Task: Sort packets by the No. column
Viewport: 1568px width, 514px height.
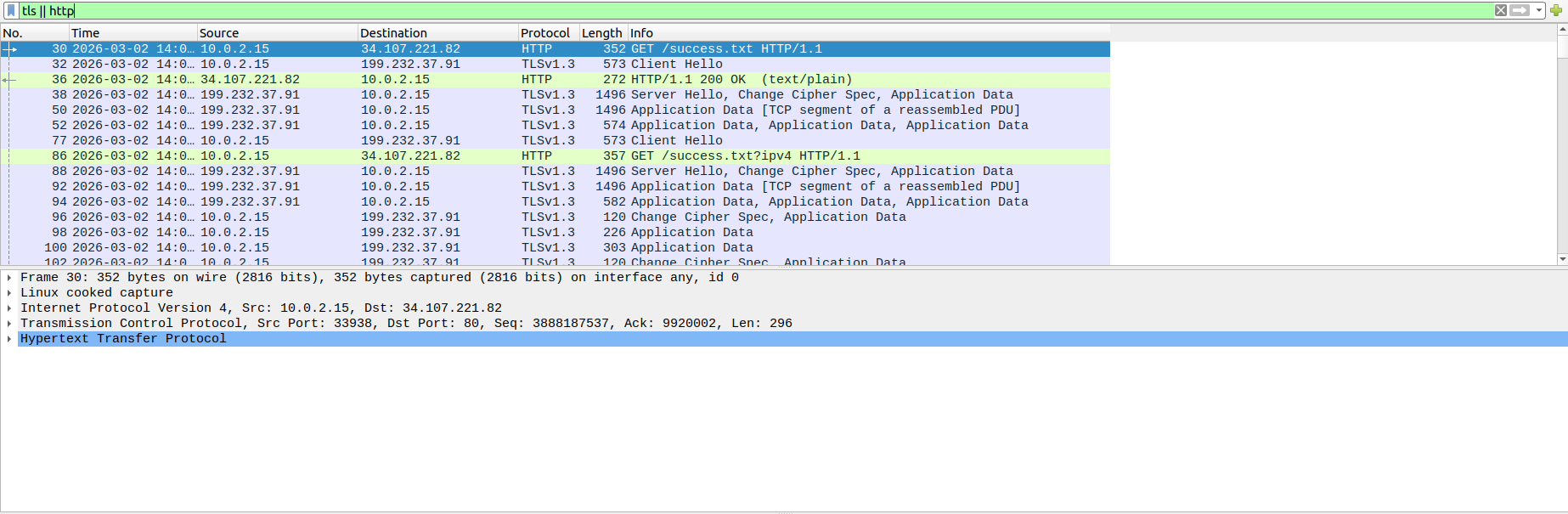Action: [x=35, y=33]
